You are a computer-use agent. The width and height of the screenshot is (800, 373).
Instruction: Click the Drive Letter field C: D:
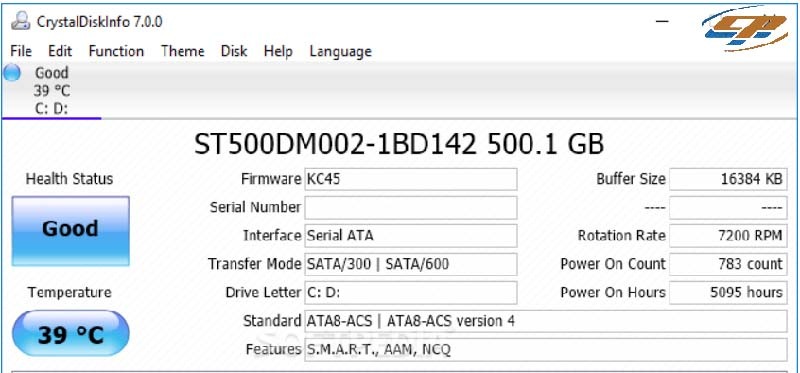(411, 293)
